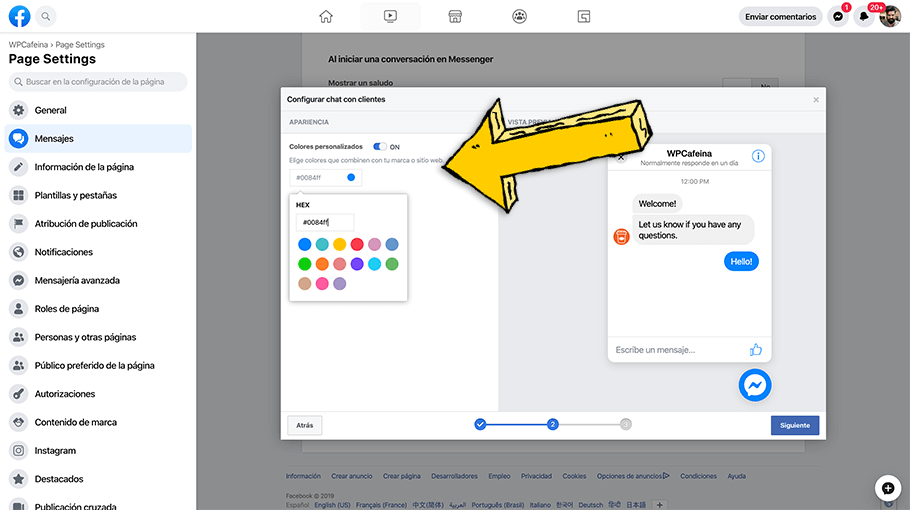910x510 pixels.
Task: Open the Groups icon
Action: coord(519,16)
